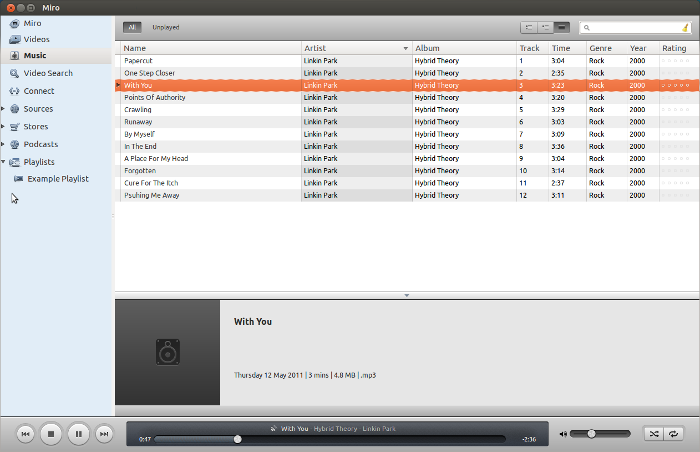Screen dimensions: 700x452
Task: Open the Connect sidebar item
Action: [38, 91]
